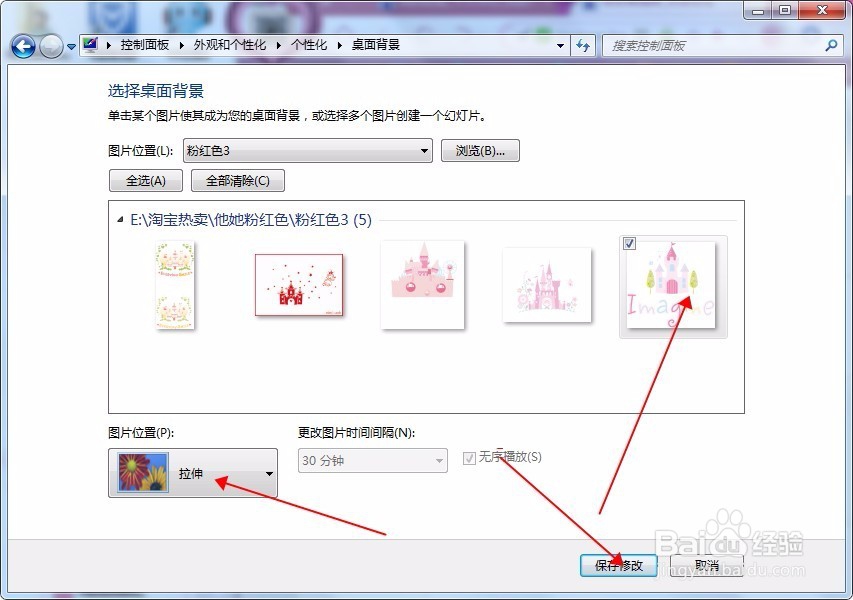Image resolution: width=853 pixels, height=600 pixels.
Task: Select the Imagine castle wallpaper thumbnail
Action: pos(671,286)
